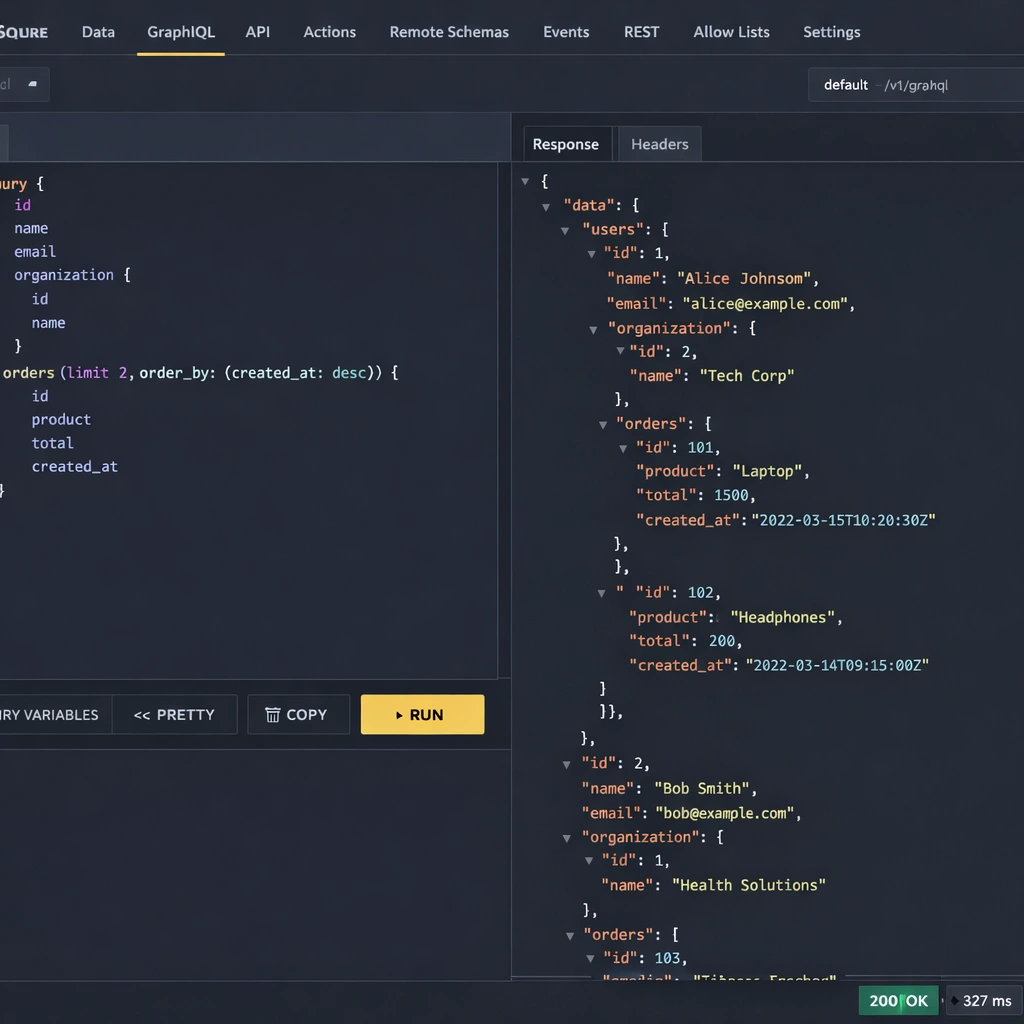1024x1024 pixels.
Task: Collapse the "users" array node
Action: pyautogui.click(x=566, y=230)
